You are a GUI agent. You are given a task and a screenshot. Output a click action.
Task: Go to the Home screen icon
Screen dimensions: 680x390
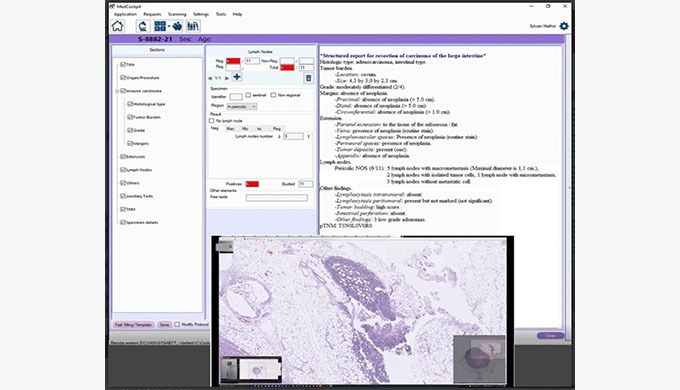point(118,26)
